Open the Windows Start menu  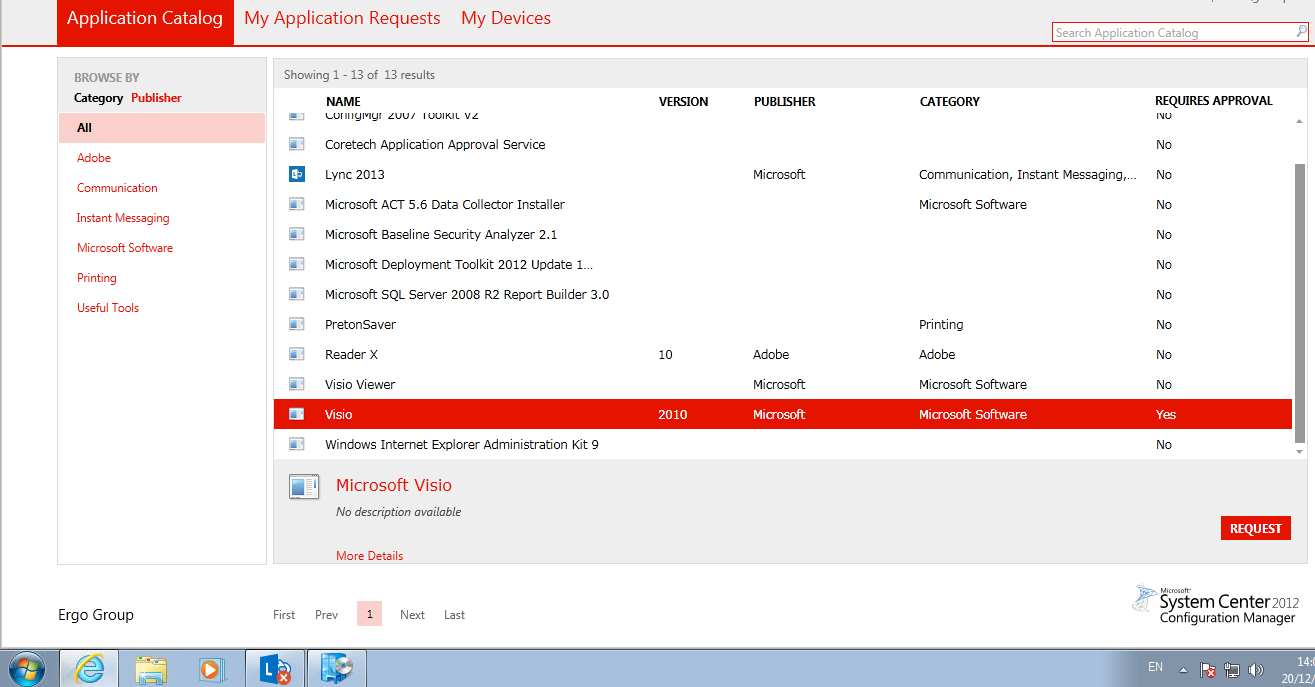point(27,668)
